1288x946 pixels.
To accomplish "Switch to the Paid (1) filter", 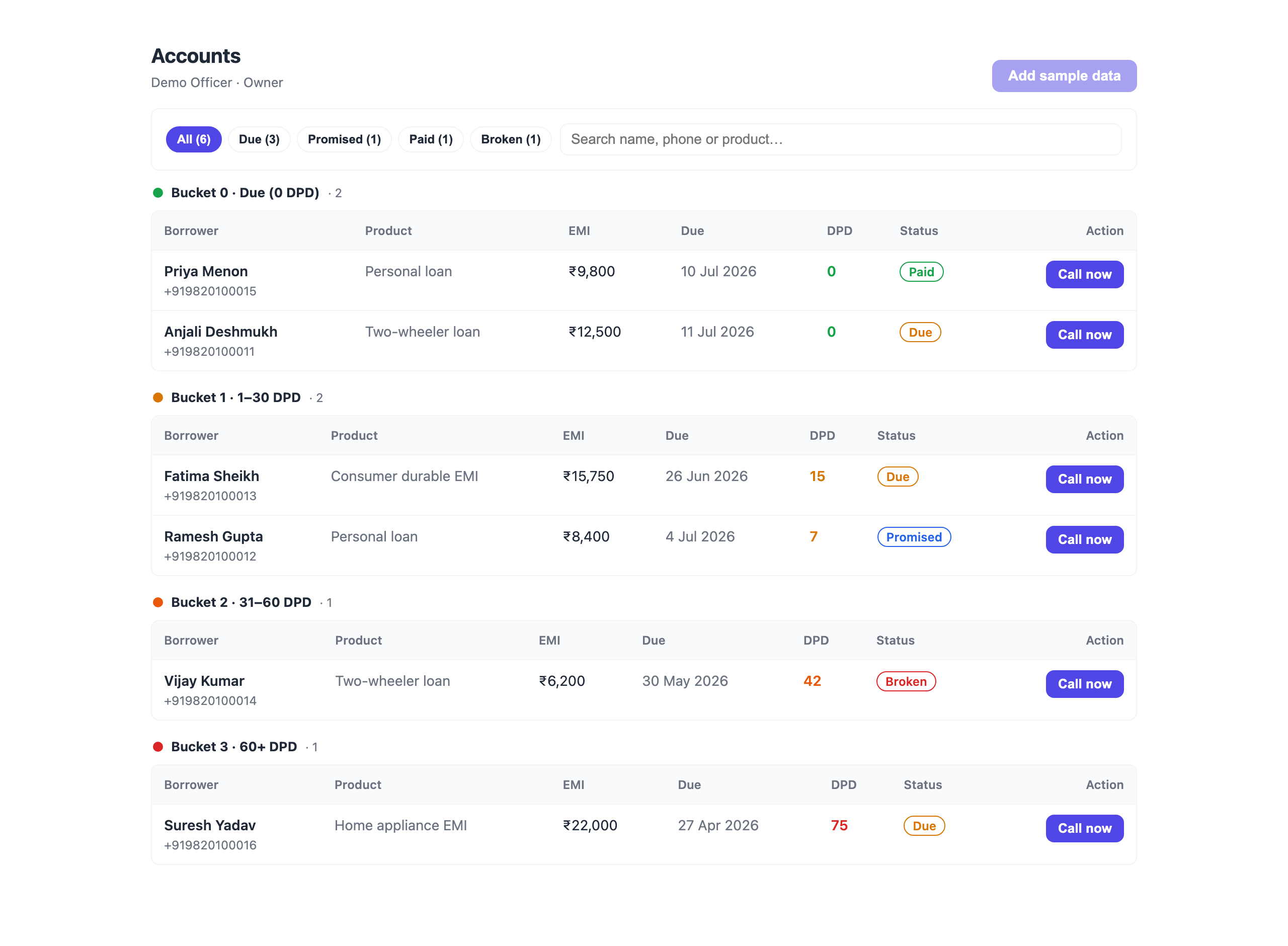I will (x=431, y=139).
